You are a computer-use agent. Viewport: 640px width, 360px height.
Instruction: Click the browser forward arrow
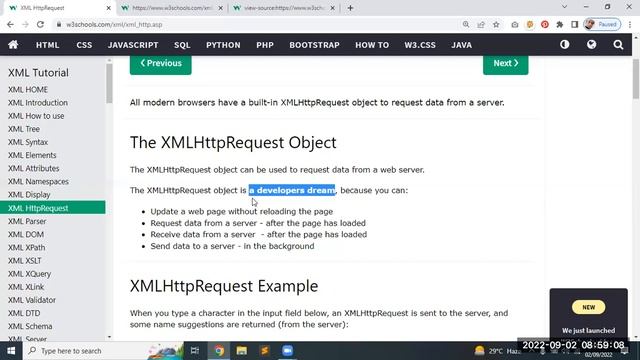click(x=25, y=24)
